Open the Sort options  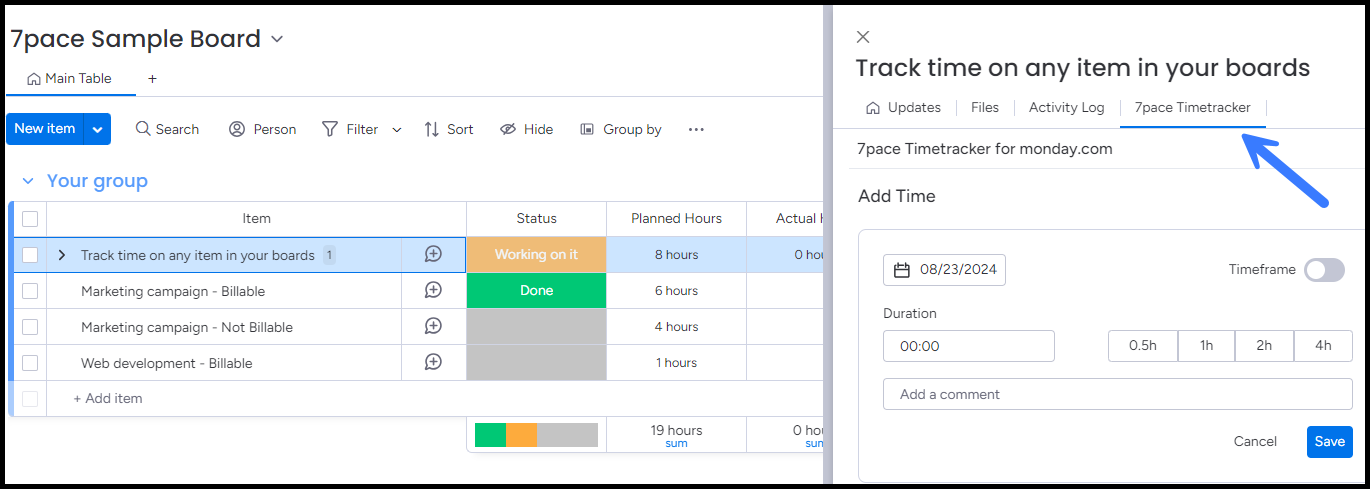(x=449, y=129)
